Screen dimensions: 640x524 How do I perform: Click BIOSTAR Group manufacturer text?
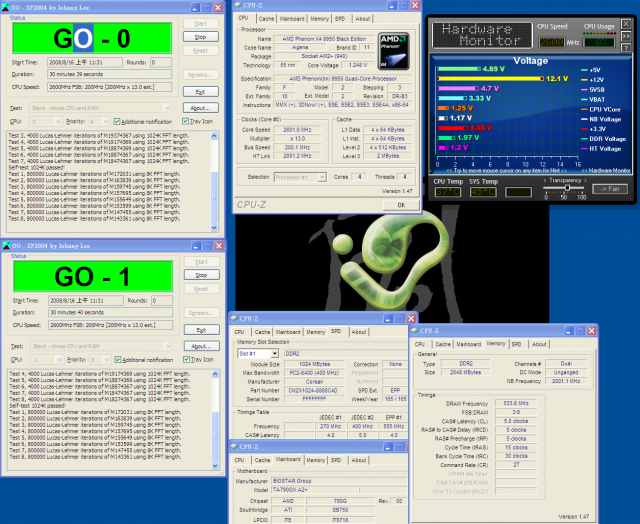[292, 481]
